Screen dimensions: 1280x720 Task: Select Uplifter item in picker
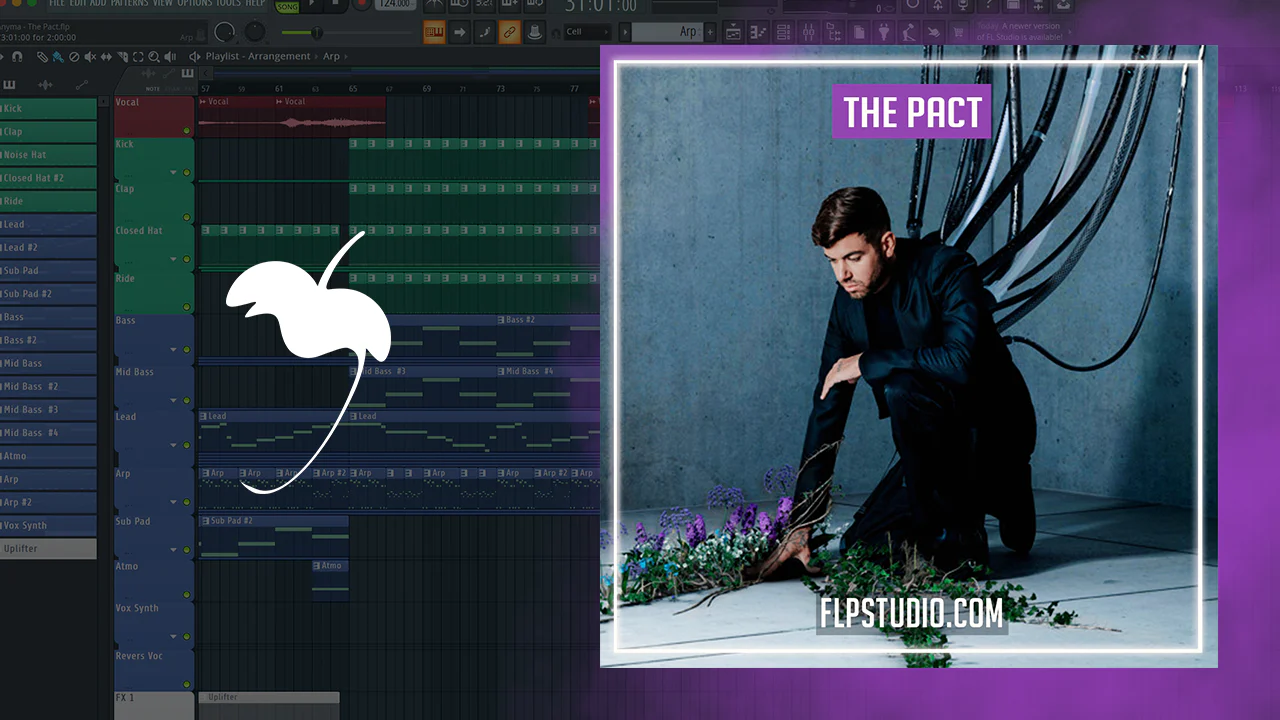[x=48, y=548]
